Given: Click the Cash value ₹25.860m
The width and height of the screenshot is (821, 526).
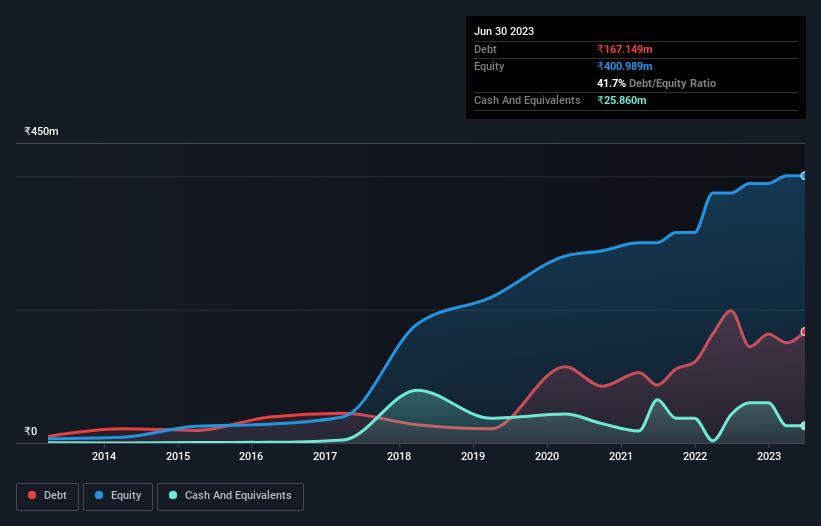Looking at the screenshot, I should 622,100.
